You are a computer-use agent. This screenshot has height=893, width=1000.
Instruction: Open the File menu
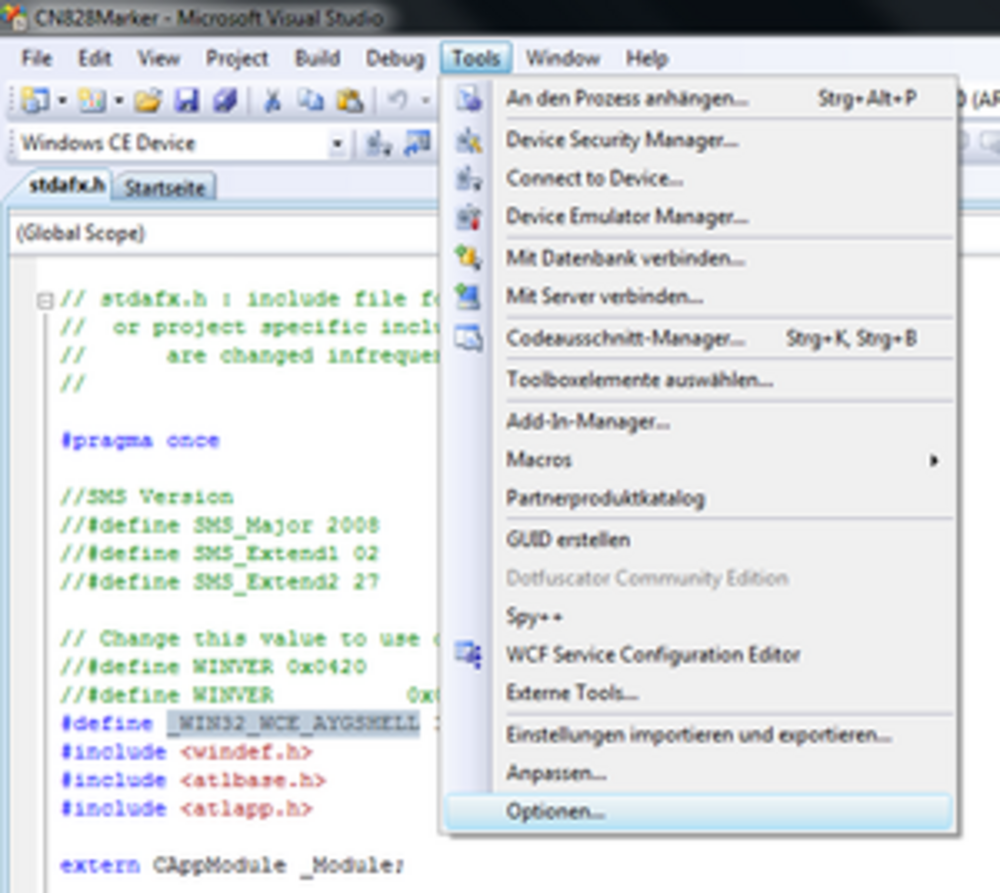click(x=36, y=58)
